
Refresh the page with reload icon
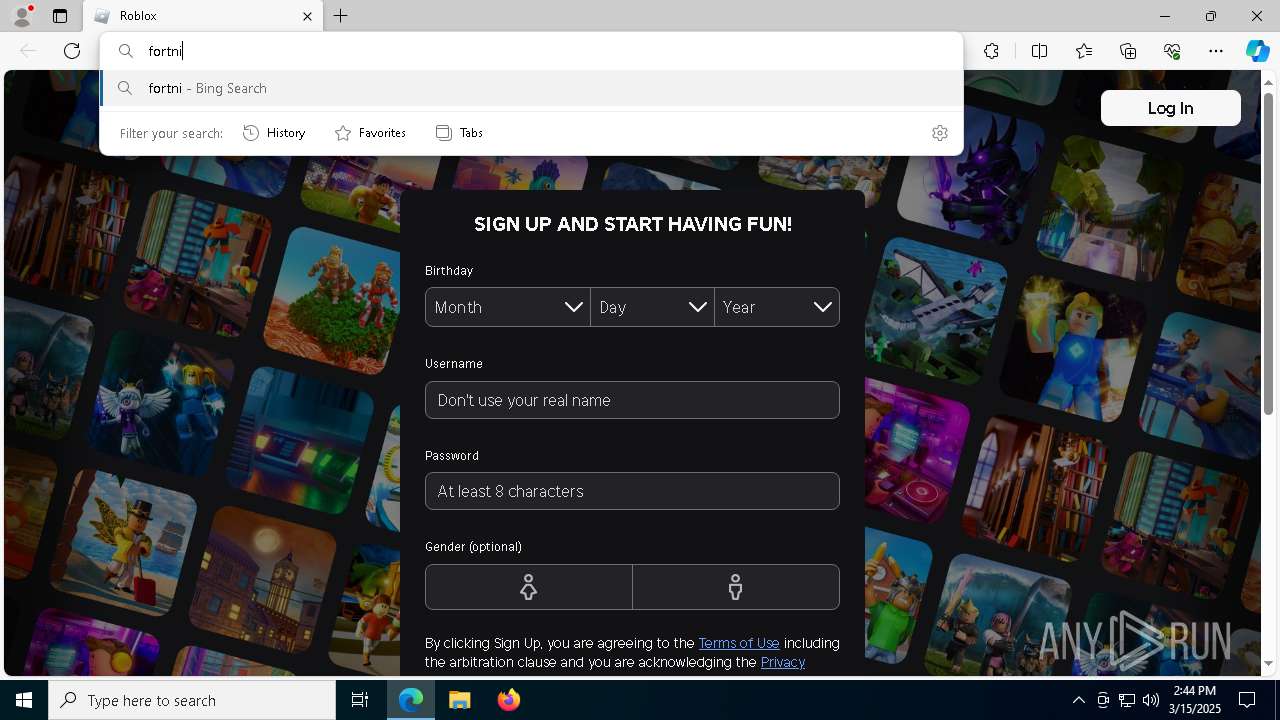pos(72,51)
